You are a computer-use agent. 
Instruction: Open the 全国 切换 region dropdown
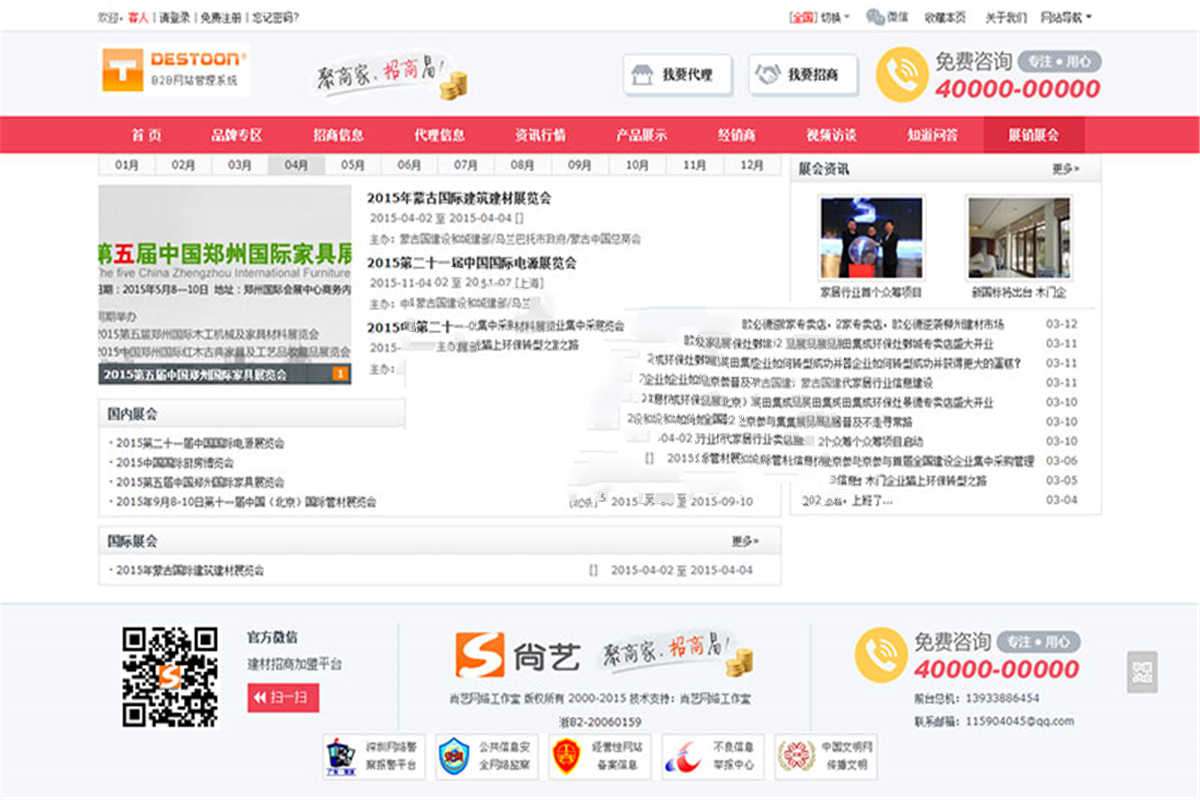(819, 16)
